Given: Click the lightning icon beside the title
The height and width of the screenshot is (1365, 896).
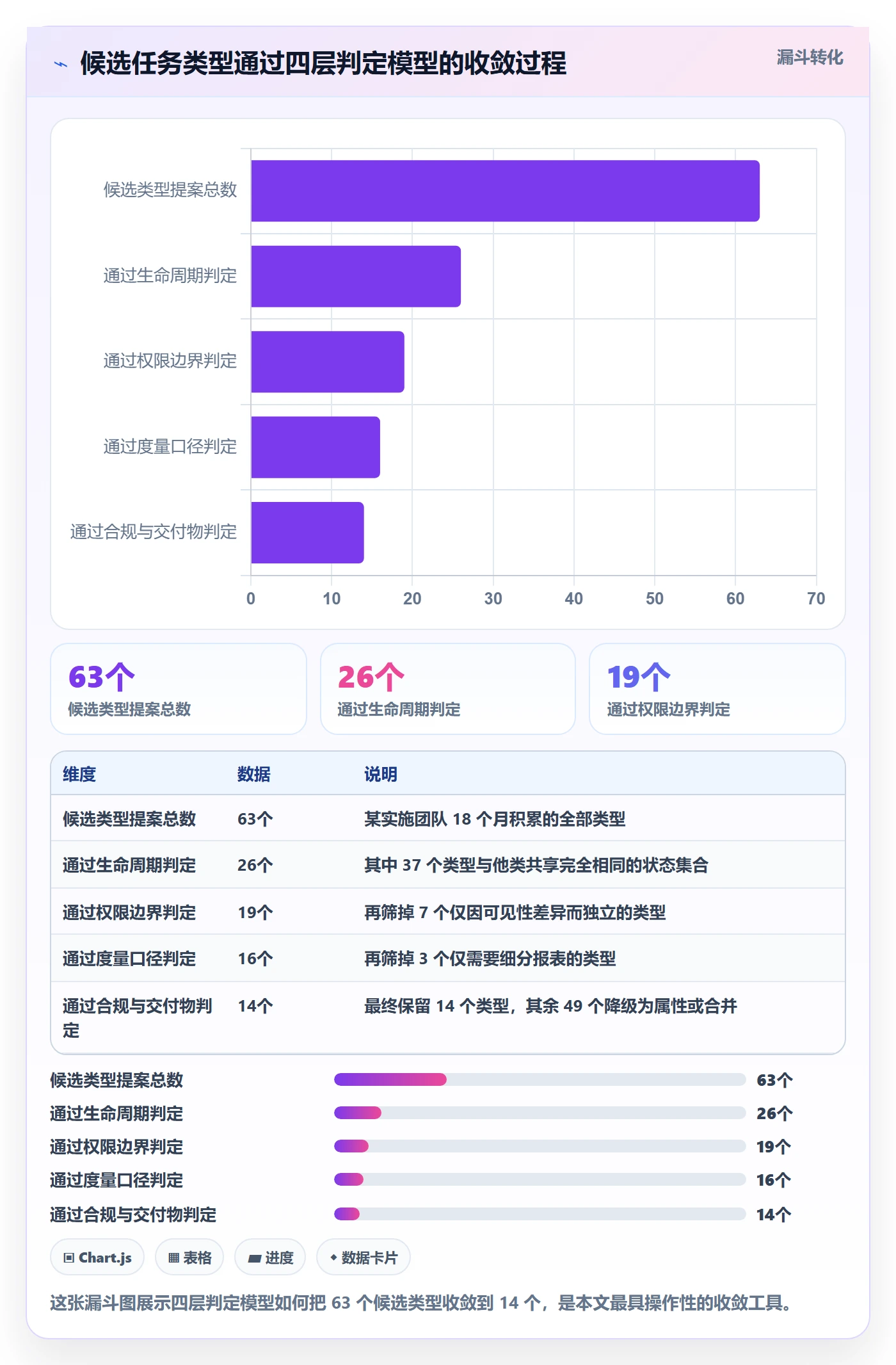Looking at the screenshot, I should click(61, 64).
